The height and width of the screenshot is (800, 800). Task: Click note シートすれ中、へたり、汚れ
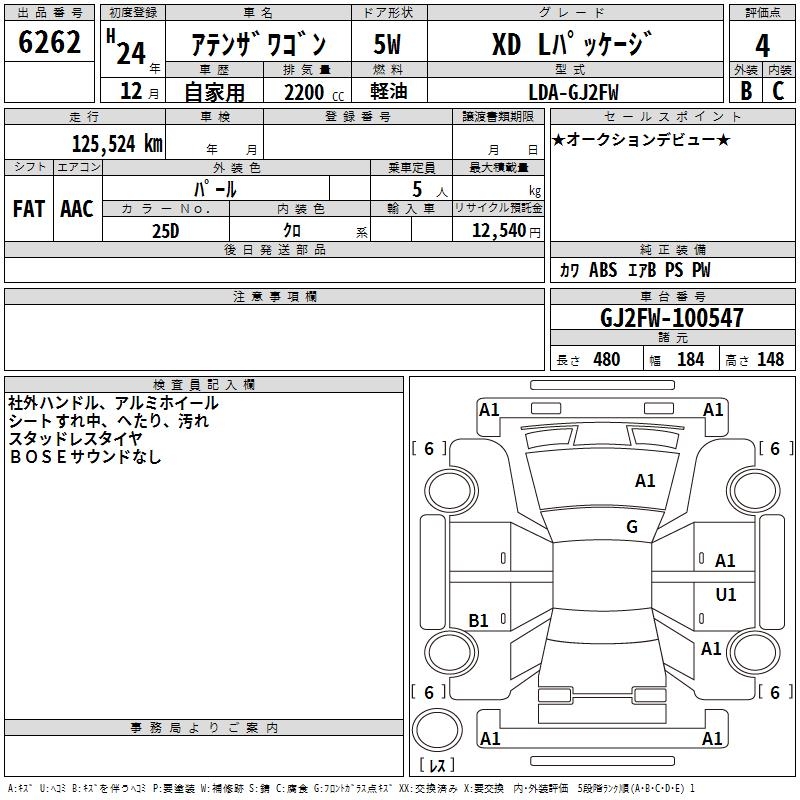coord(109,421)
